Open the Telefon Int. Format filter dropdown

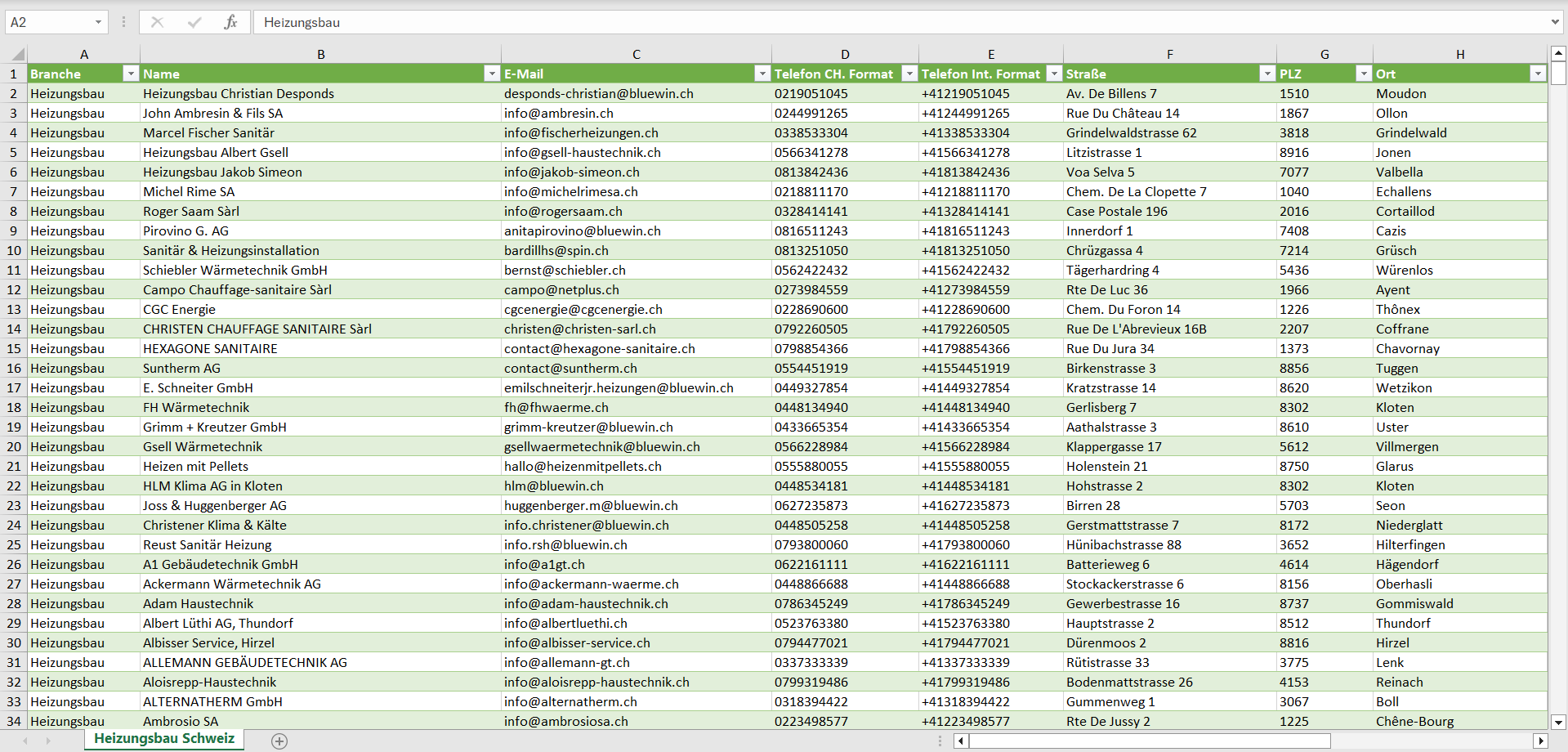[x=1054, y=74]
